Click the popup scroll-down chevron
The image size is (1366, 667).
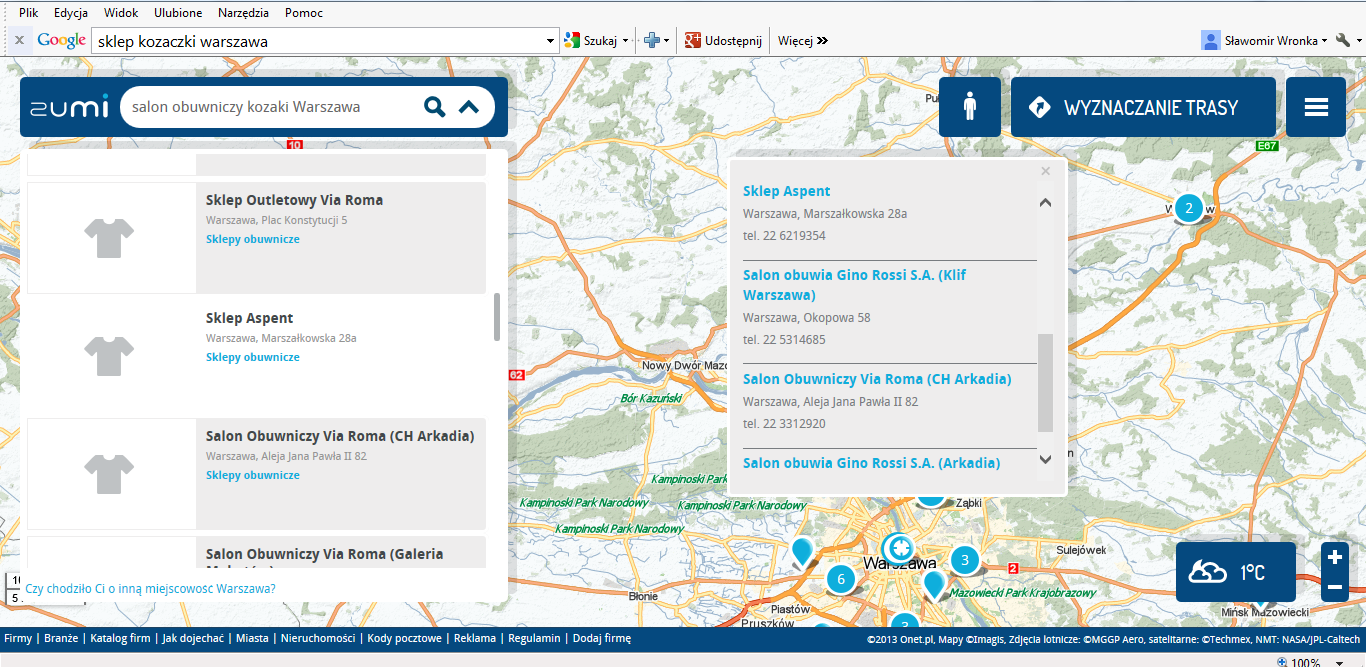[x=1046, y=459]
